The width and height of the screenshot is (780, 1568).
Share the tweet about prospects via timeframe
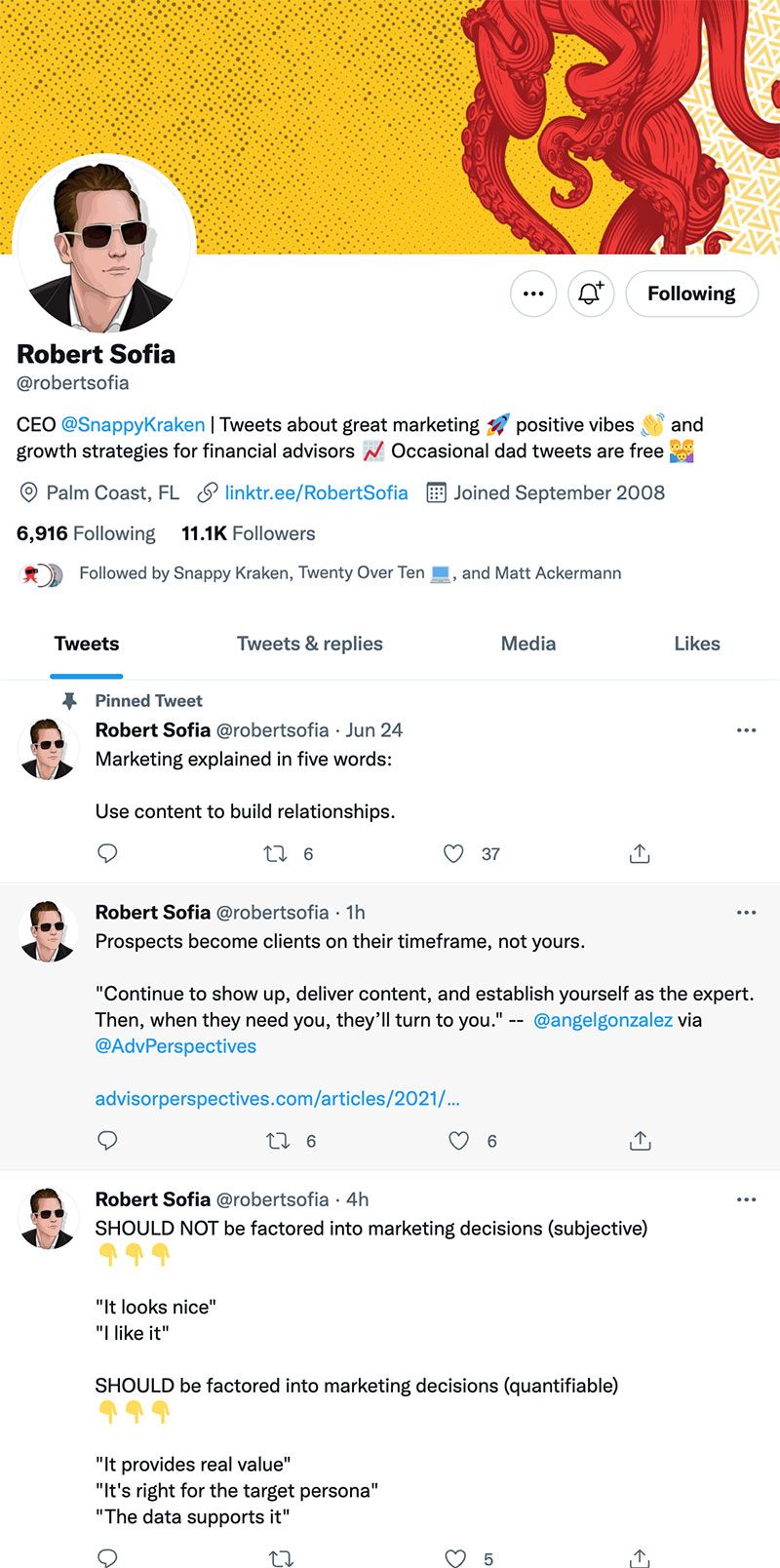tap(639, 1140)
